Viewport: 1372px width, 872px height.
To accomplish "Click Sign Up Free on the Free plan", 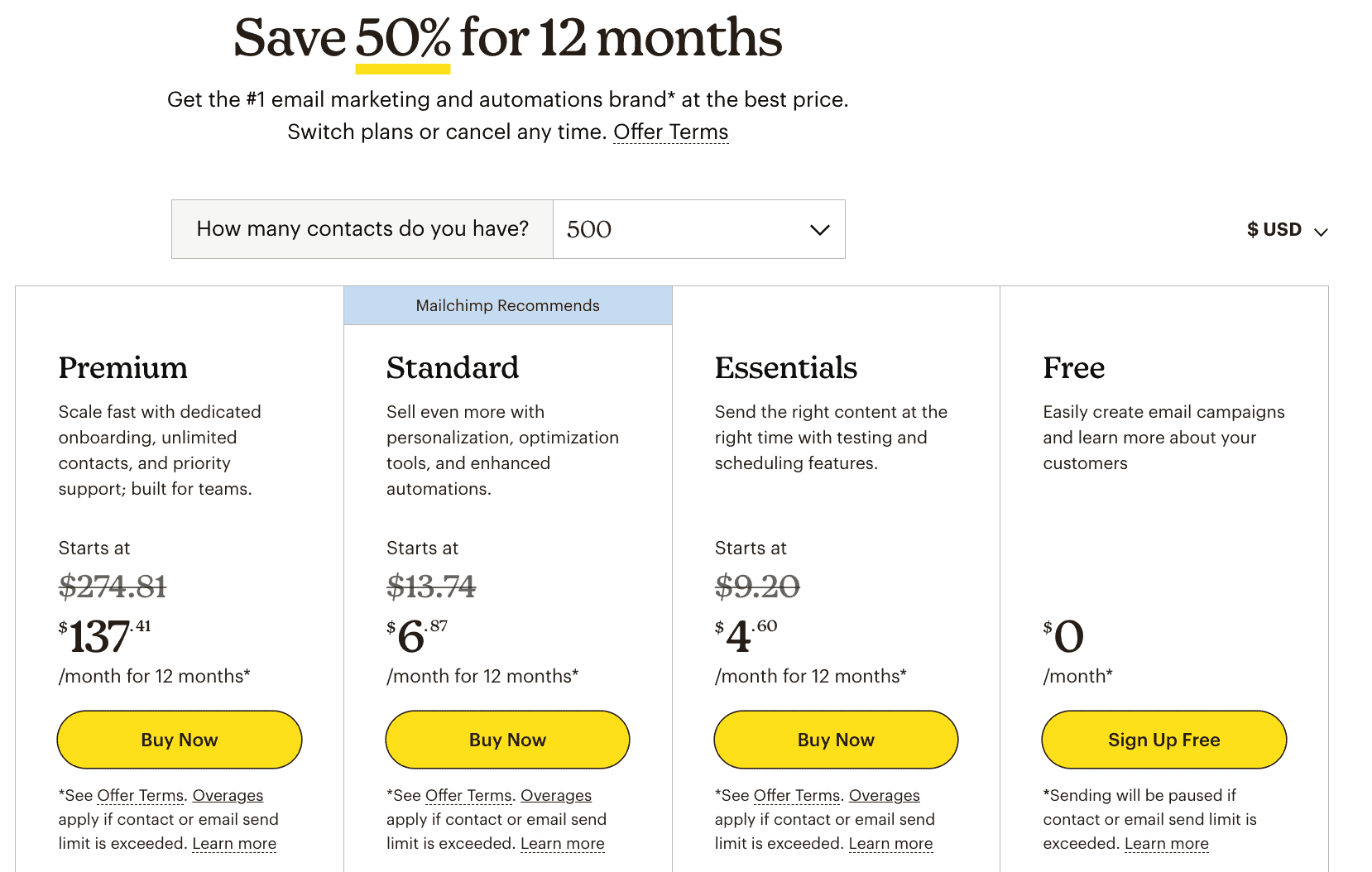I will [x=1163, y=739].
